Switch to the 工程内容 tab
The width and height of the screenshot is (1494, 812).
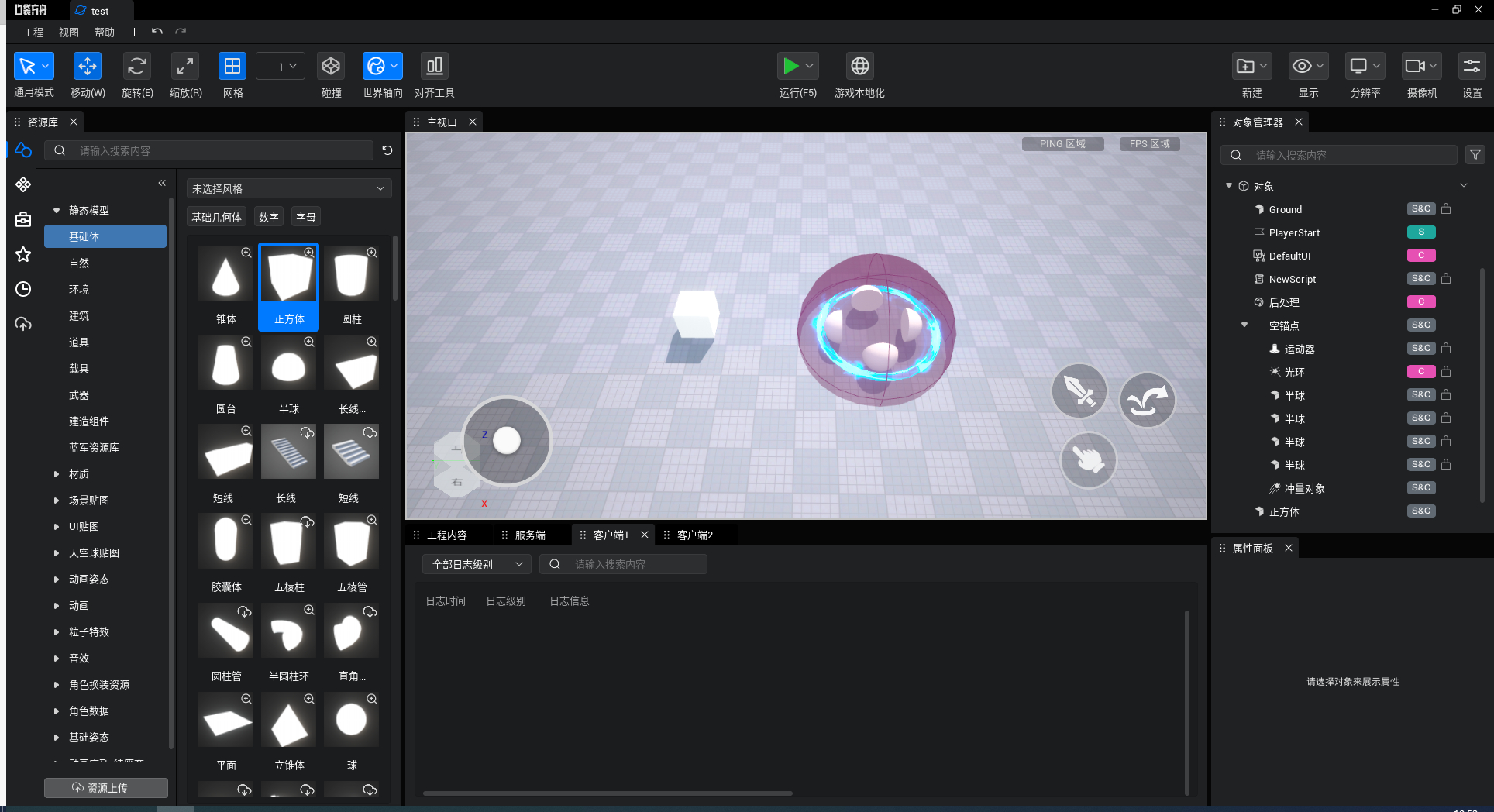coord(447,535)
